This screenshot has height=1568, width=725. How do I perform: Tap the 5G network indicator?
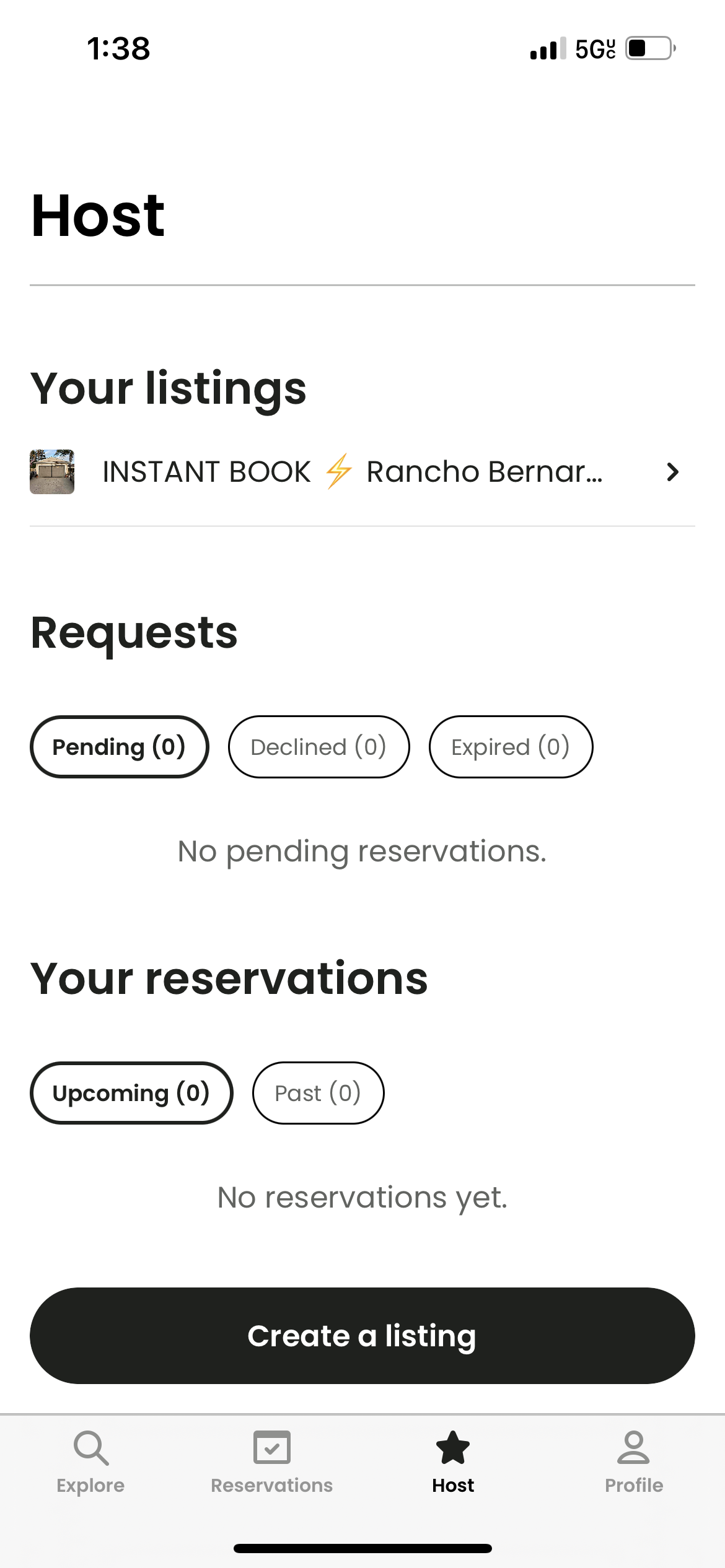(595, 49)
